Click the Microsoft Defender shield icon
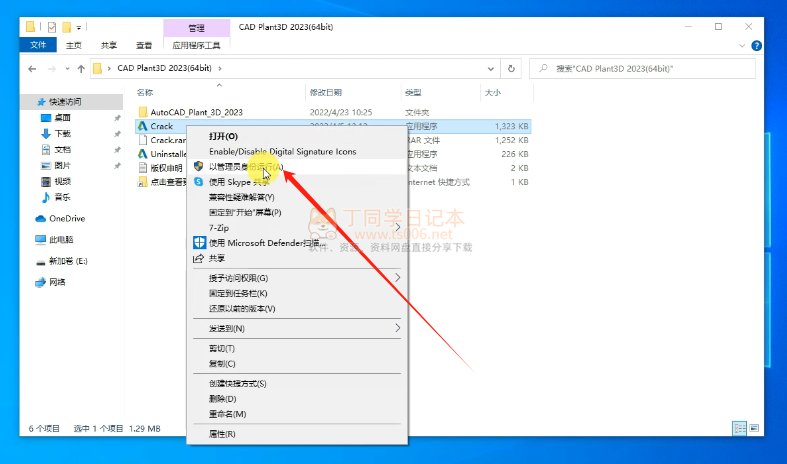 pyautogui.click(x=199, y=243)
